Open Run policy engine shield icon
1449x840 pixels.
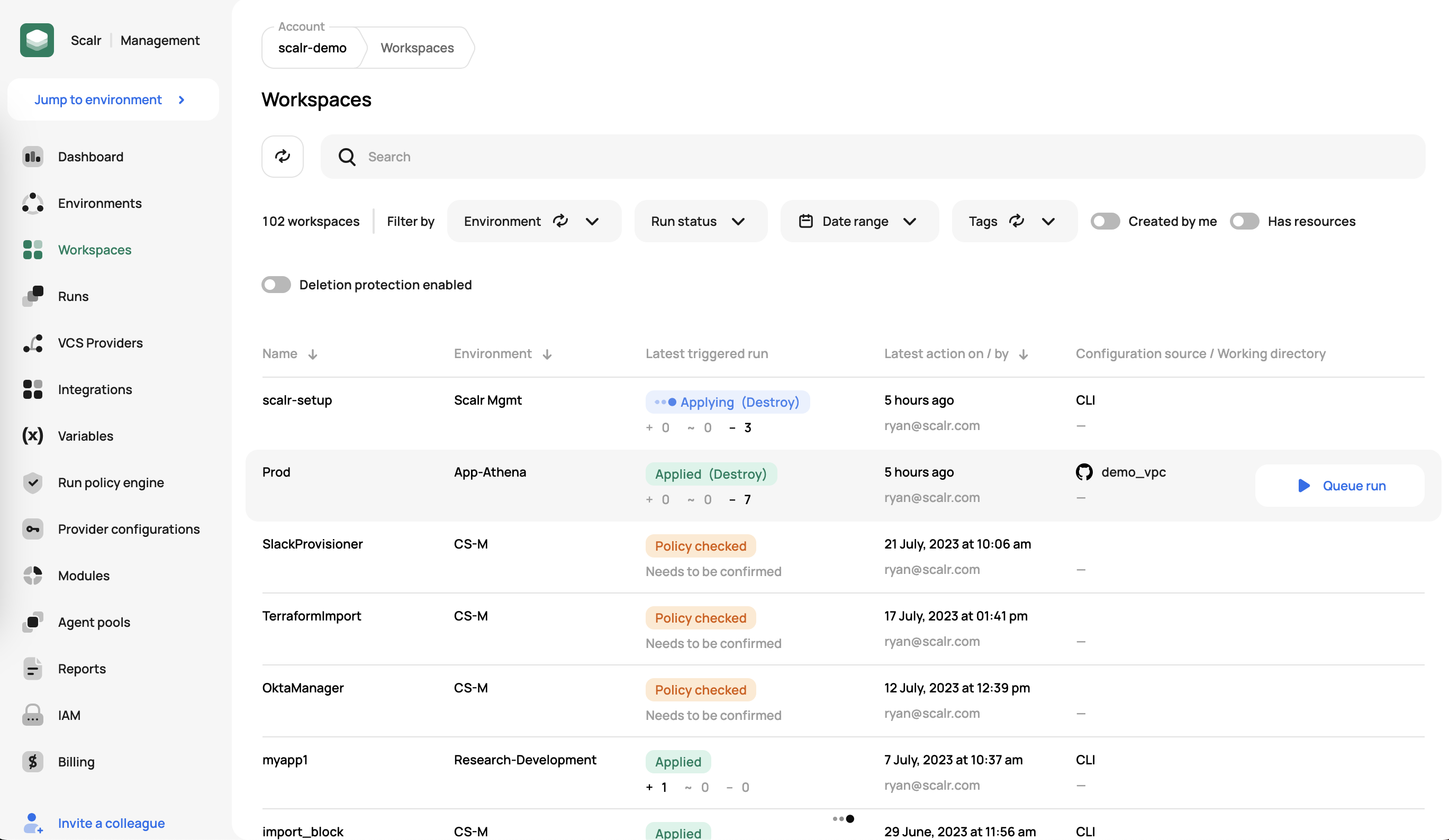pos(33,482)
